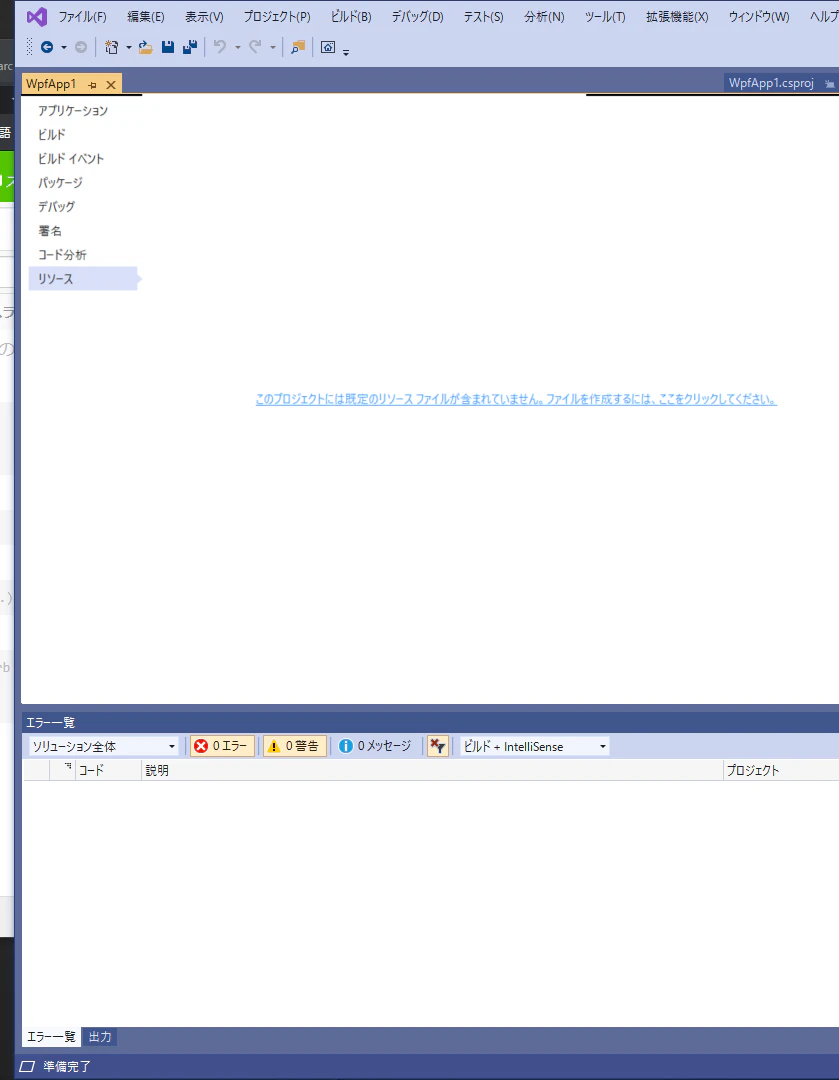Select the デバッグ properties page

tap(56, 207)
